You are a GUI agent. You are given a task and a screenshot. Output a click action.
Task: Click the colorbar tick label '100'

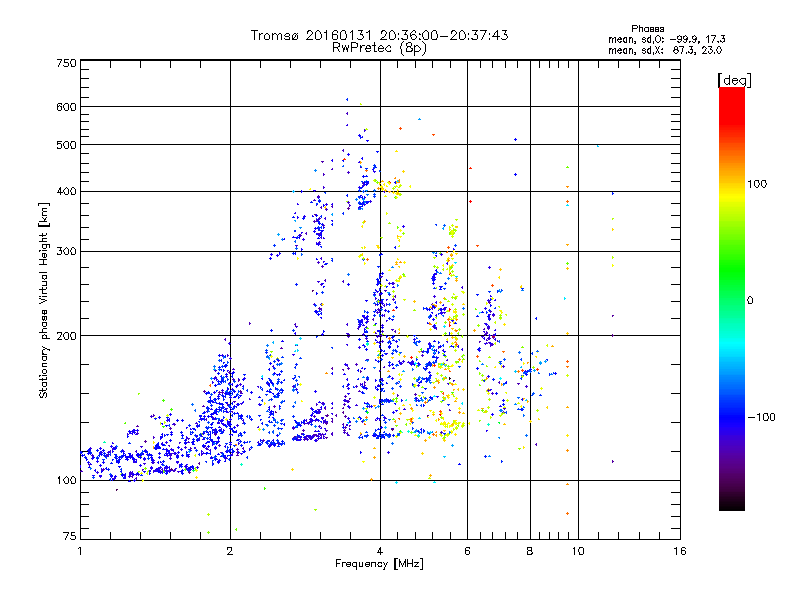pos(757,184)
